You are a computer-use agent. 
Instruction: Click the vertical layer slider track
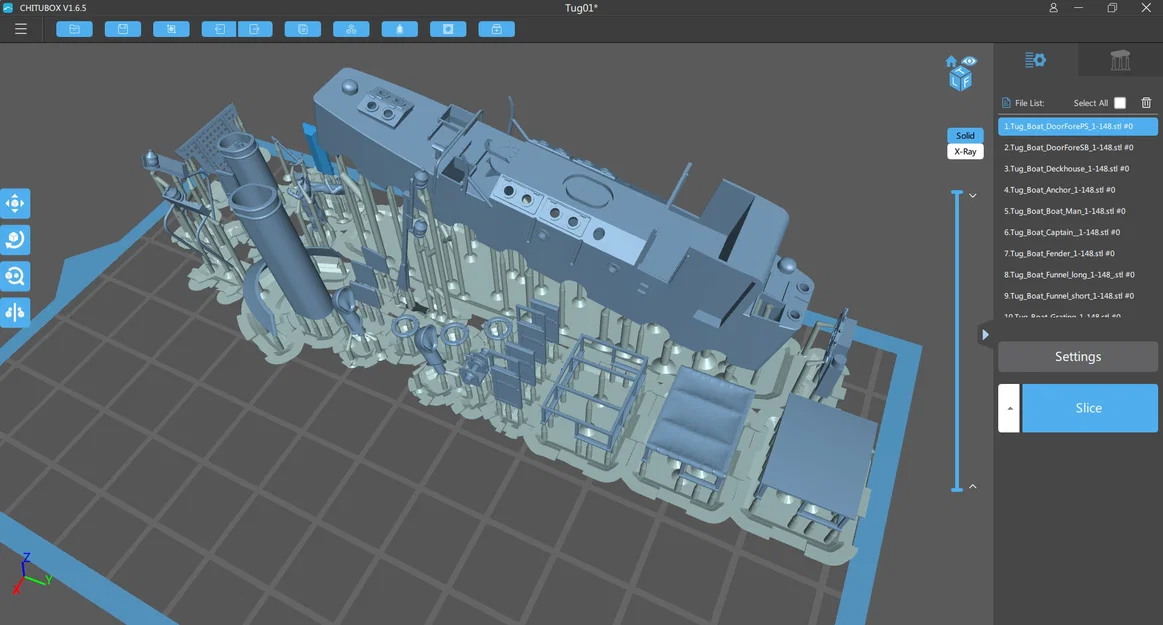(x=957, y=341)
